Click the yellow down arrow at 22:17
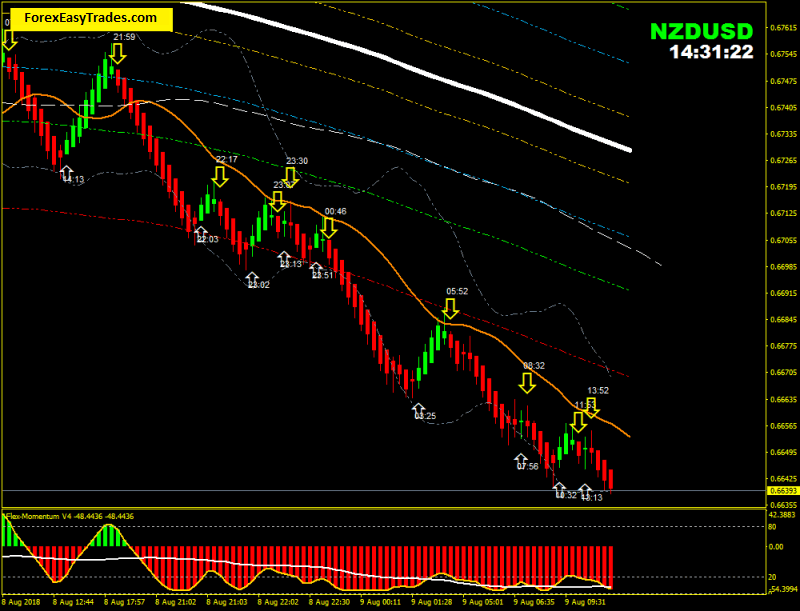Screen dimensions: 800x611 [221, 176]
